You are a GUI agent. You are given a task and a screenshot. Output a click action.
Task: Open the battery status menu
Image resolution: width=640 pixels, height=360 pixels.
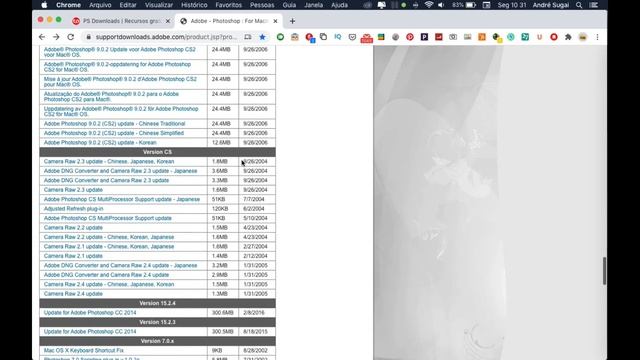[471, 5]
